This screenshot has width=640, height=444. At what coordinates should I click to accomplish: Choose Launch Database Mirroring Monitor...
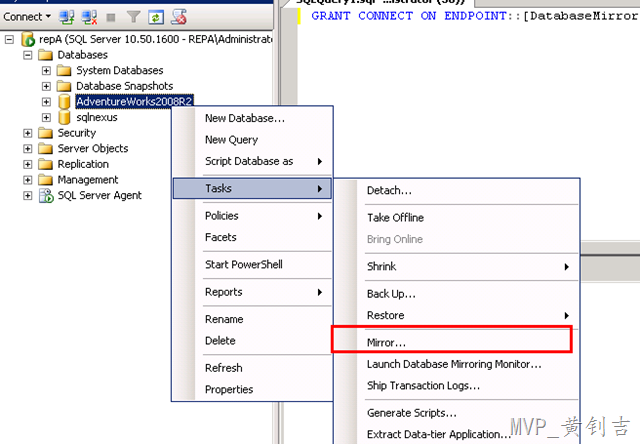click(x=457, y=364)
